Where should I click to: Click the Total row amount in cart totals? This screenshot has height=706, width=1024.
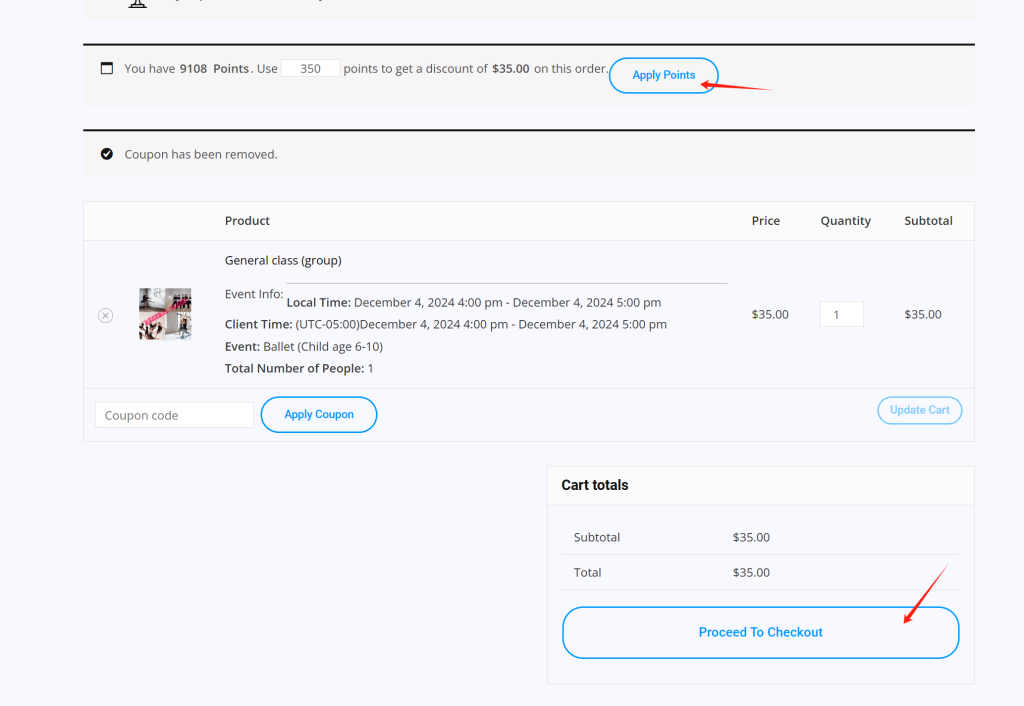coord(751,573)
